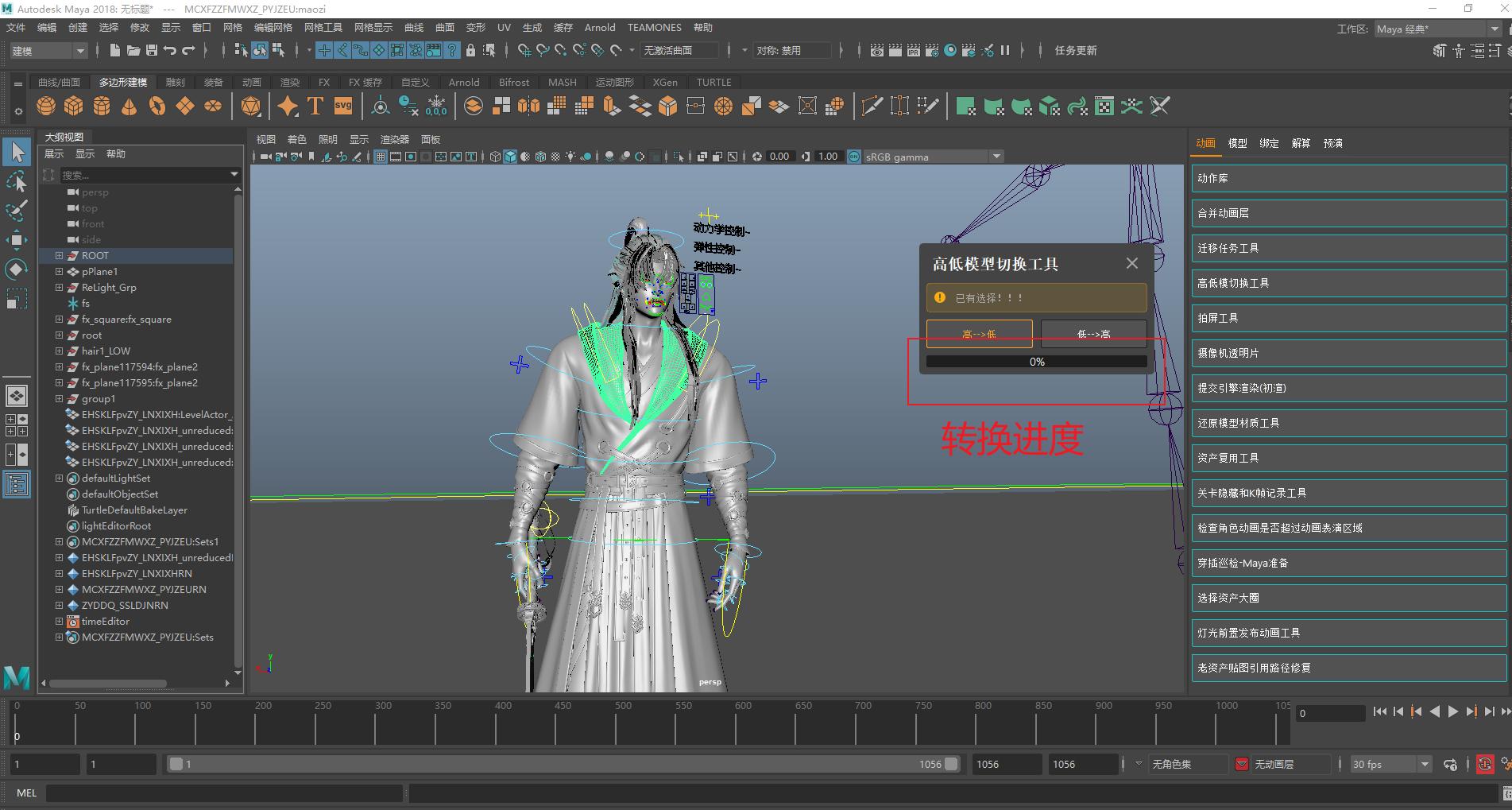The height and width of the screenshot is (810, 1512).
Task: Open the Arnold menu
Action: click(599, 28)
